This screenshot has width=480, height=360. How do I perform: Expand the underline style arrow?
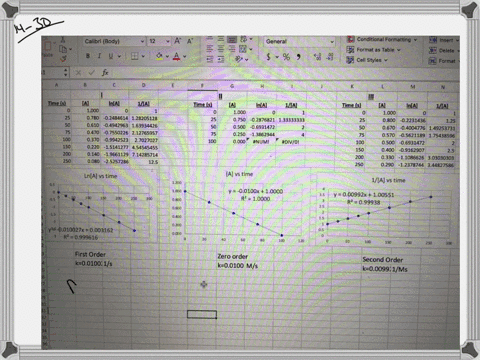click(119, 57)
